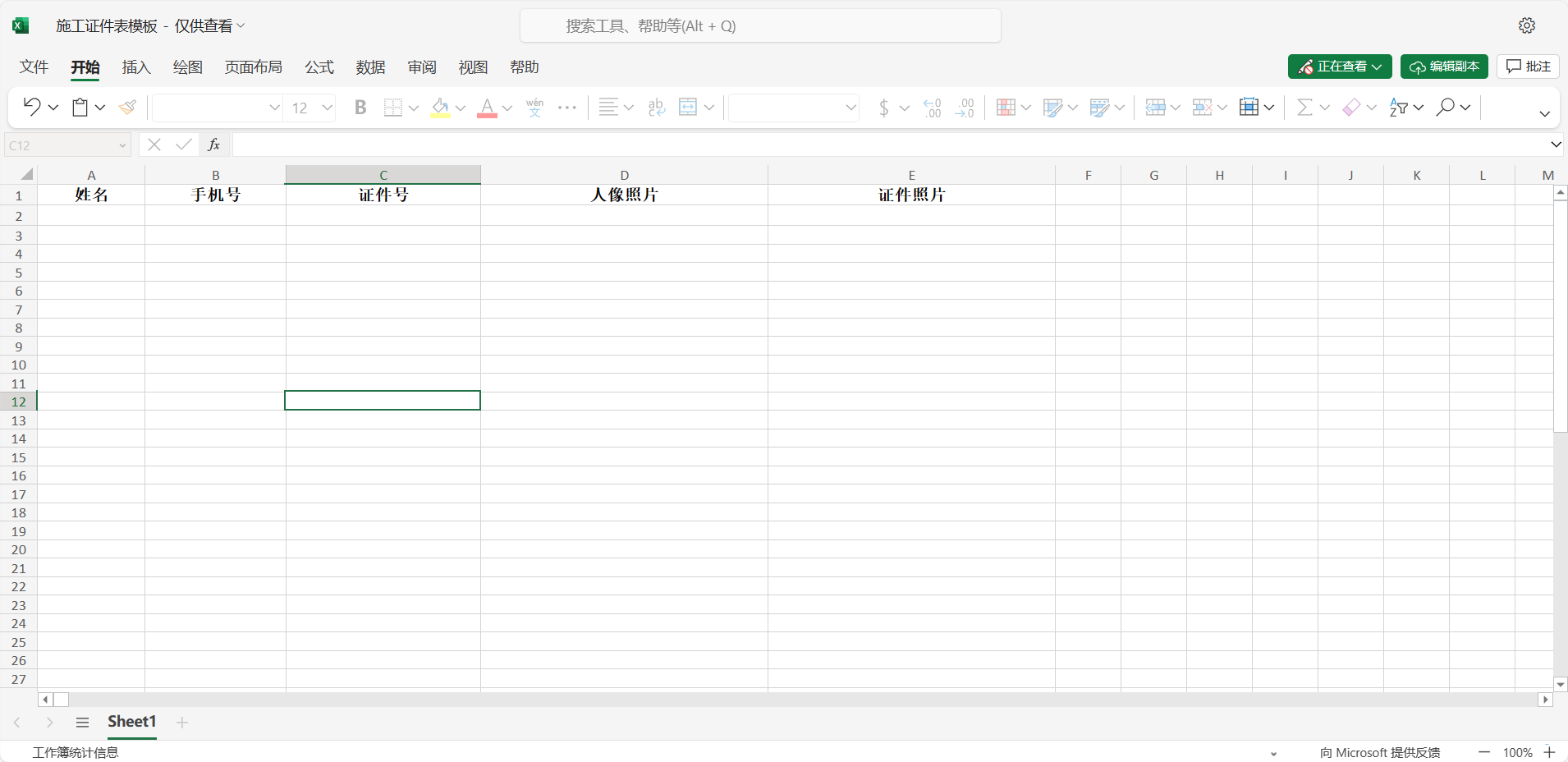Click the Cell Styles icon
Viewport: 1568px width, 762px height.
click(1099, 107)
